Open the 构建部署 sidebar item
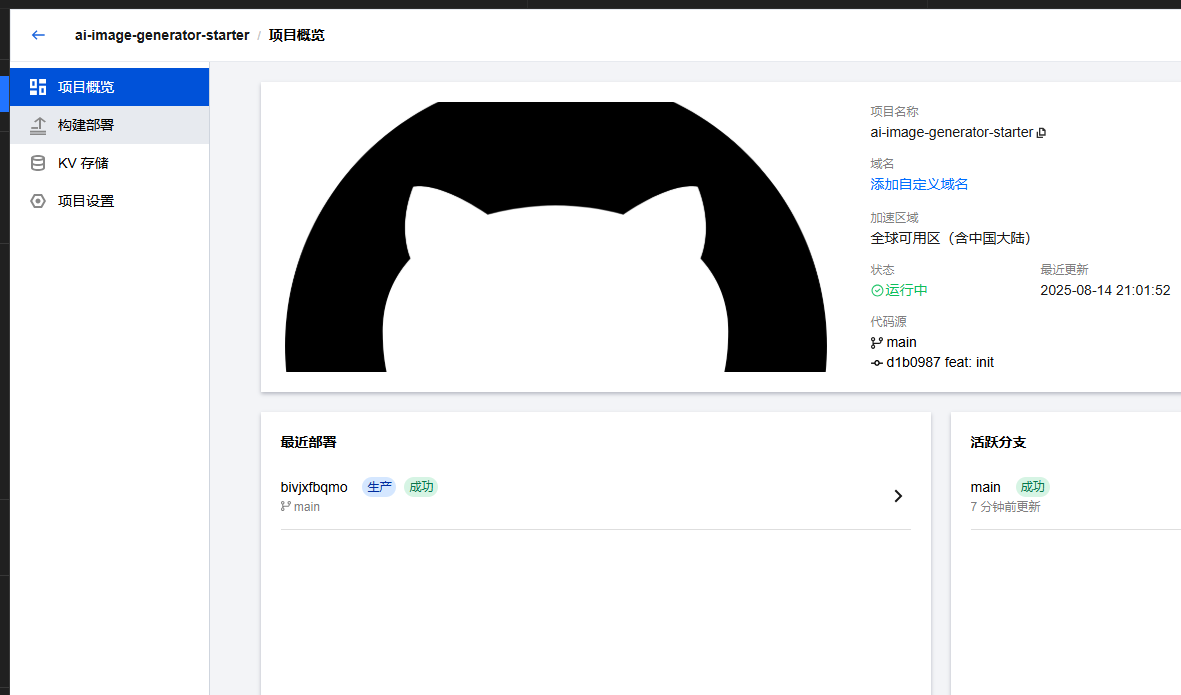The height and width of the screenshot is (695, 1181). 109,125
